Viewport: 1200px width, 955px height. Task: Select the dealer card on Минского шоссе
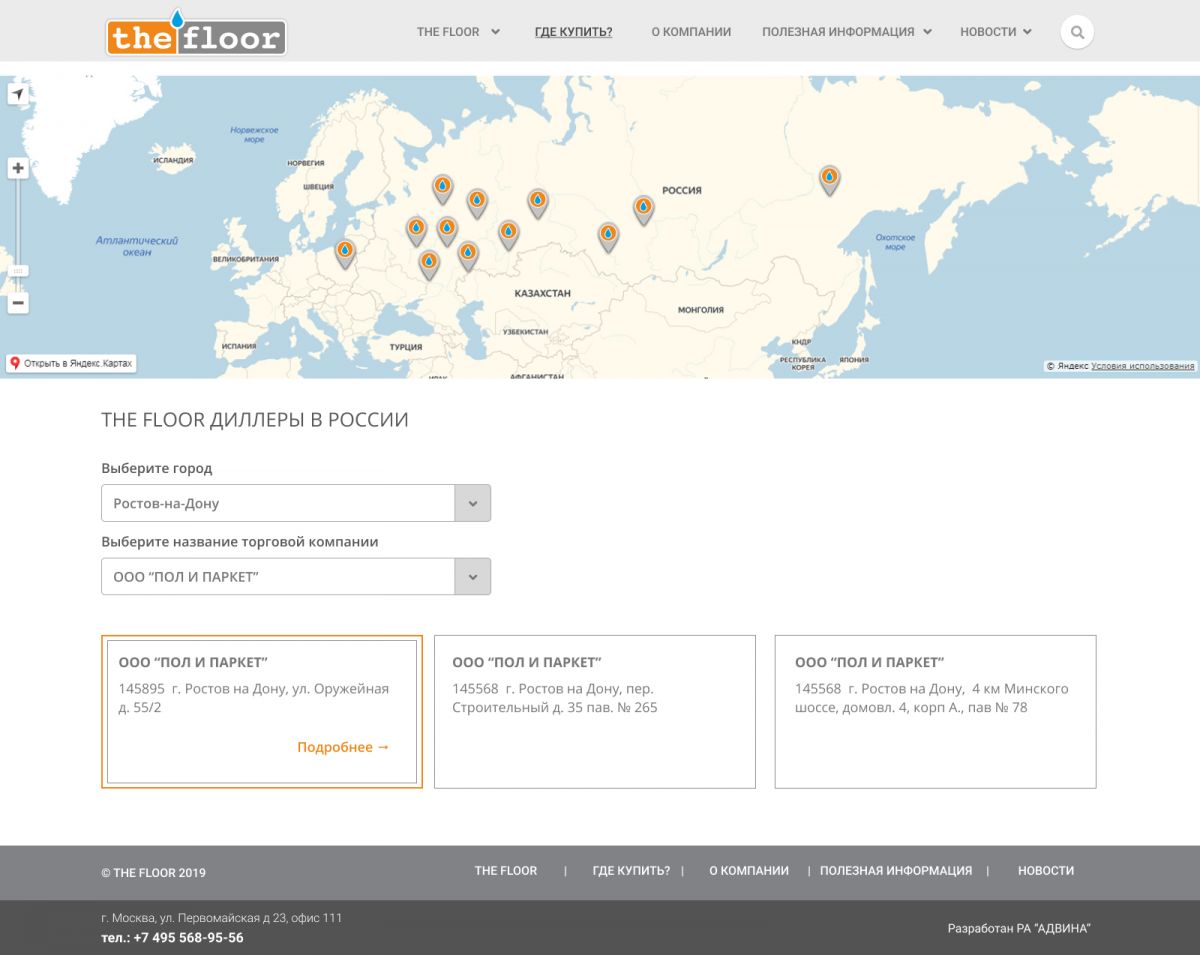[x=935, y=711]
